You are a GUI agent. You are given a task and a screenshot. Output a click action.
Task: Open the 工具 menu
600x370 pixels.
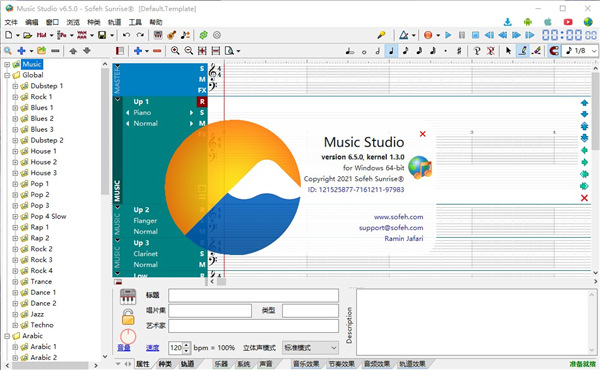pos(135,22)
